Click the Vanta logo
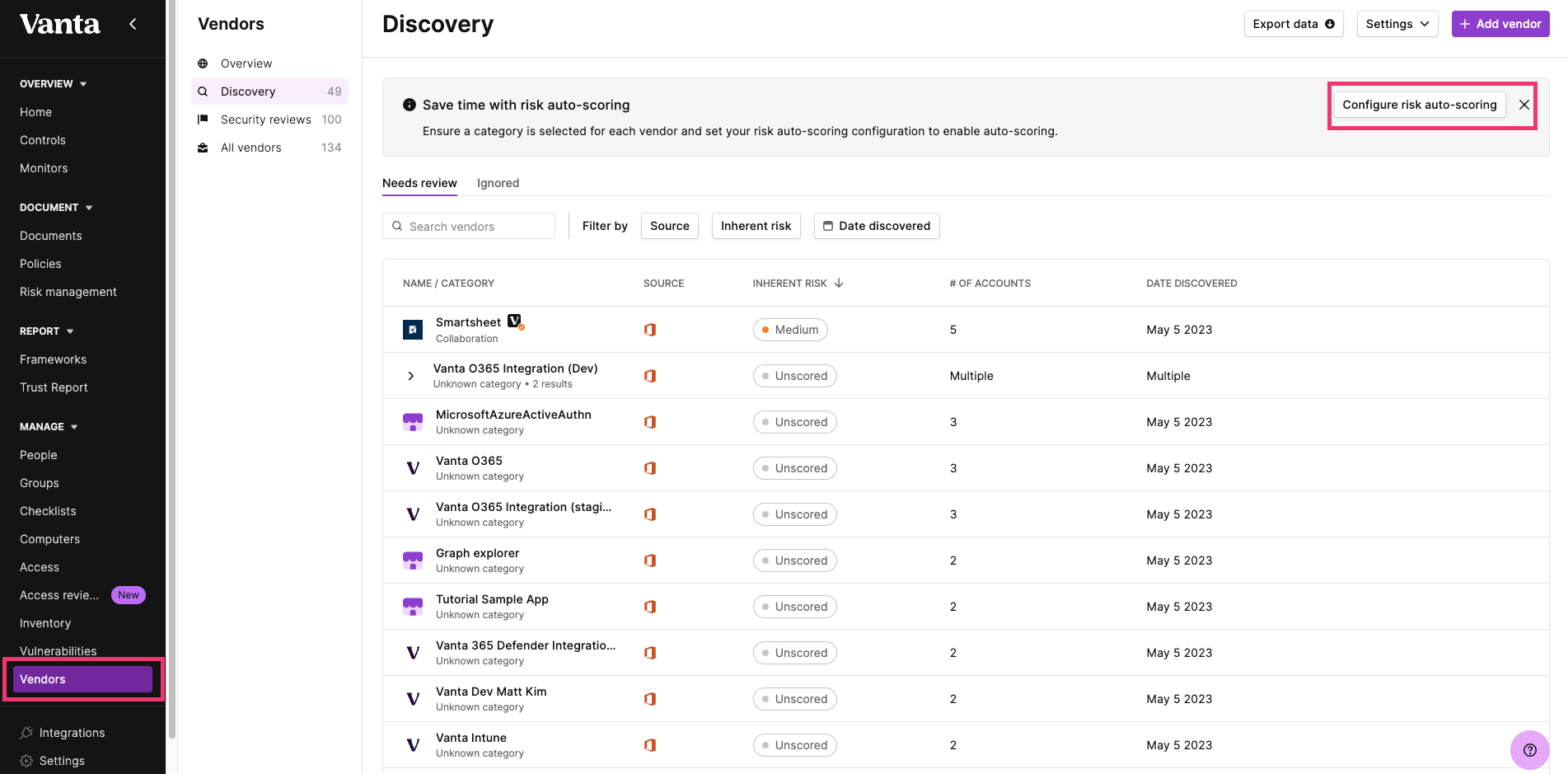 pos(59,25)
